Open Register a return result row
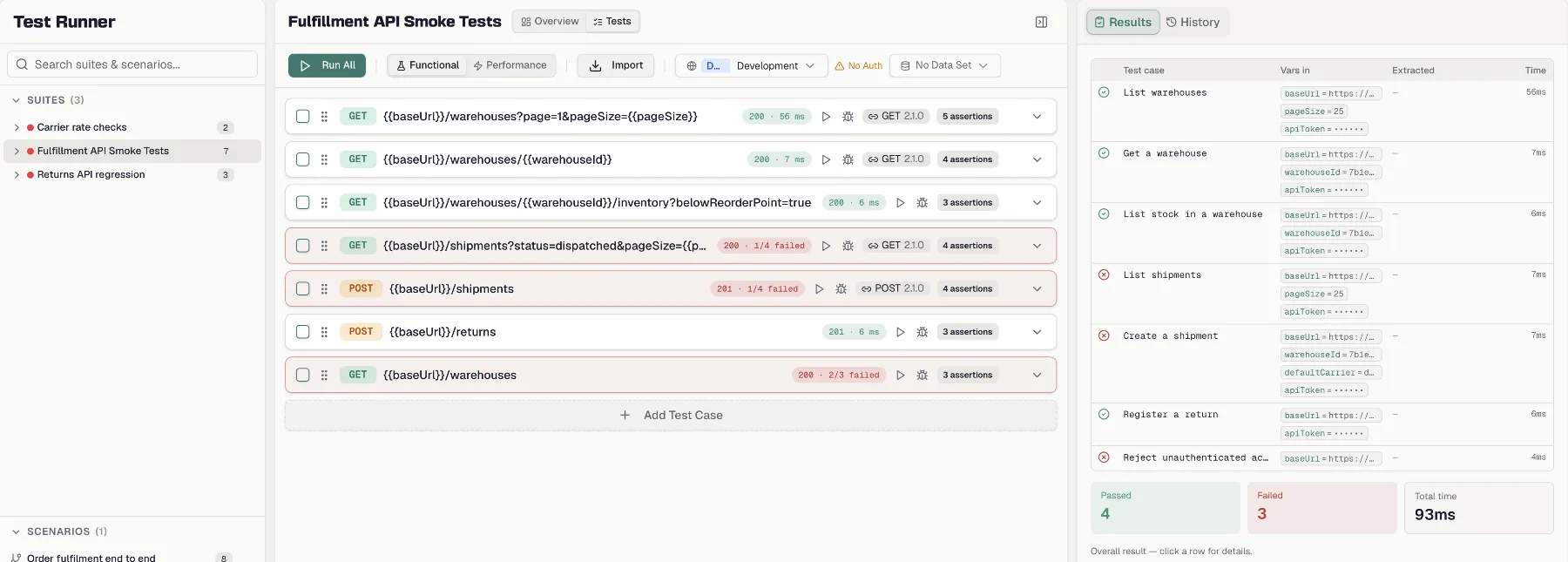The height and width of the screenshot is (562, 1568). 1321,424
